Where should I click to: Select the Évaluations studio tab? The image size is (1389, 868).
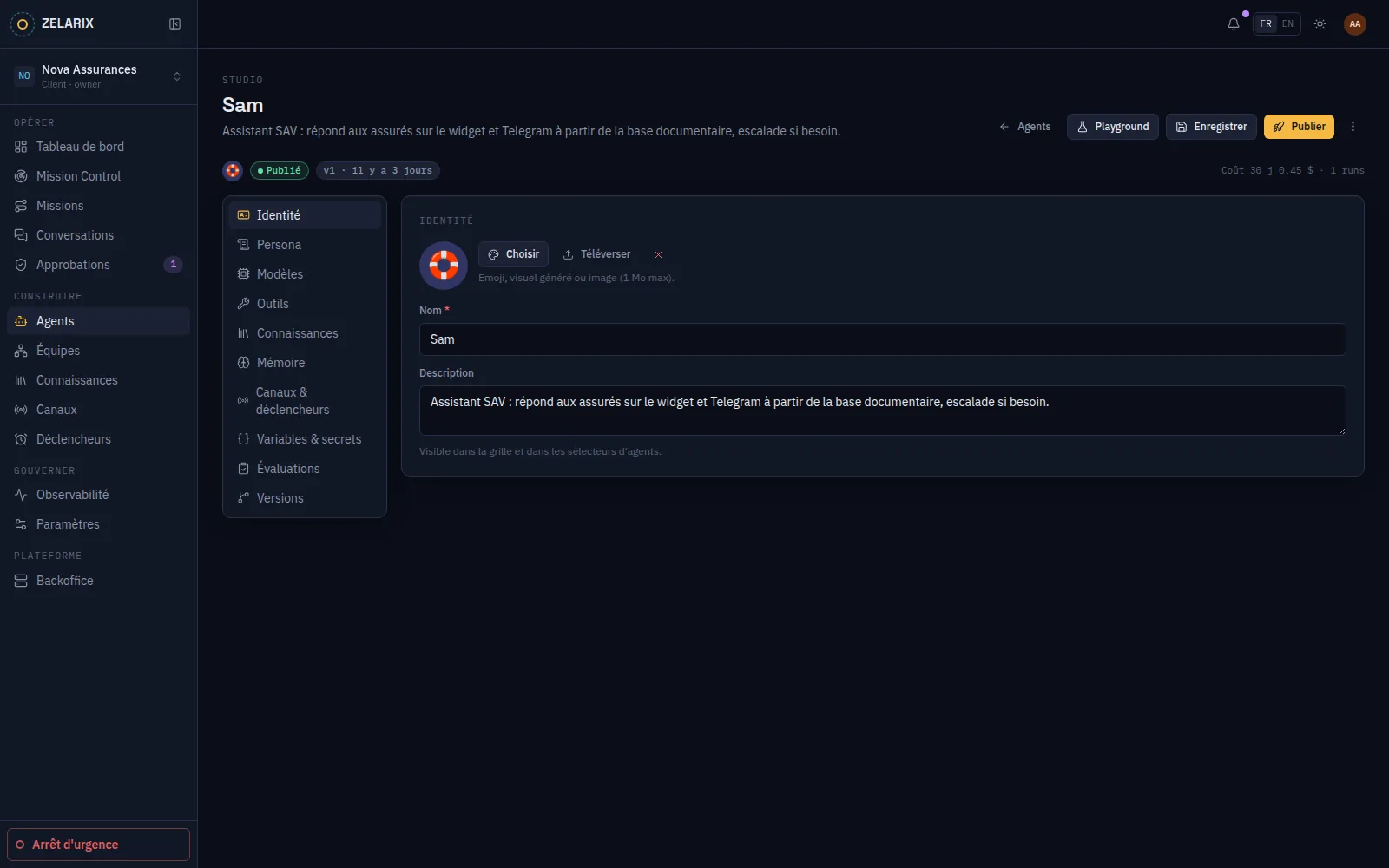[x=305, y=469]
